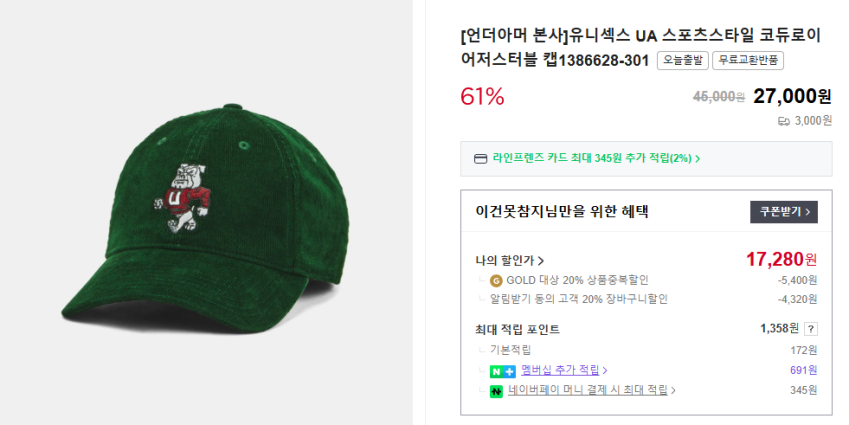Click the GOLD grade badge icon
The image size is (849, 425).
point(496,280)
